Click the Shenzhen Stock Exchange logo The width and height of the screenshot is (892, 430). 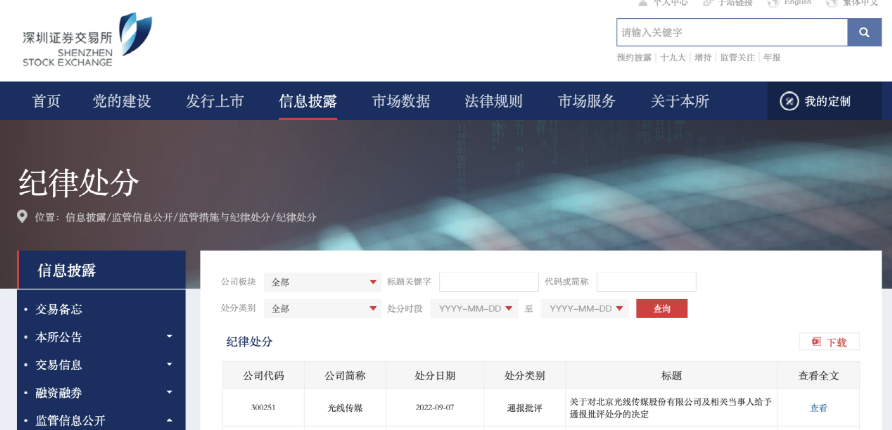coord(86,40)
